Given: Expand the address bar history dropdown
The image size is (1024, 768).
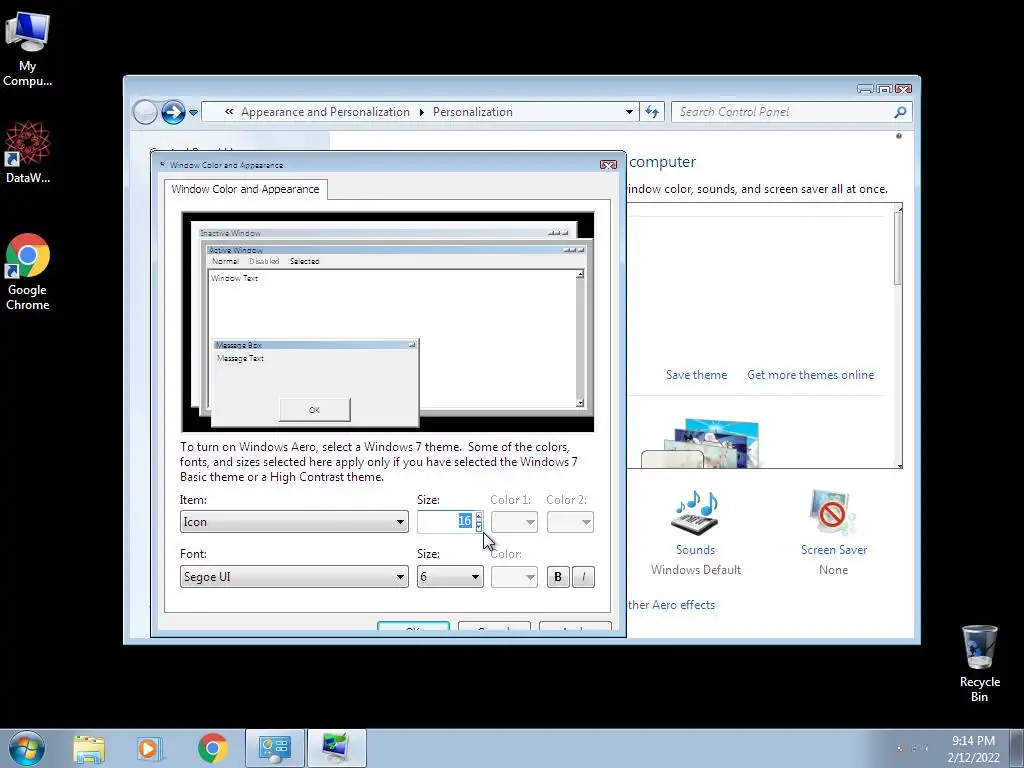Looking at the screenshot, I should [629, 112].
